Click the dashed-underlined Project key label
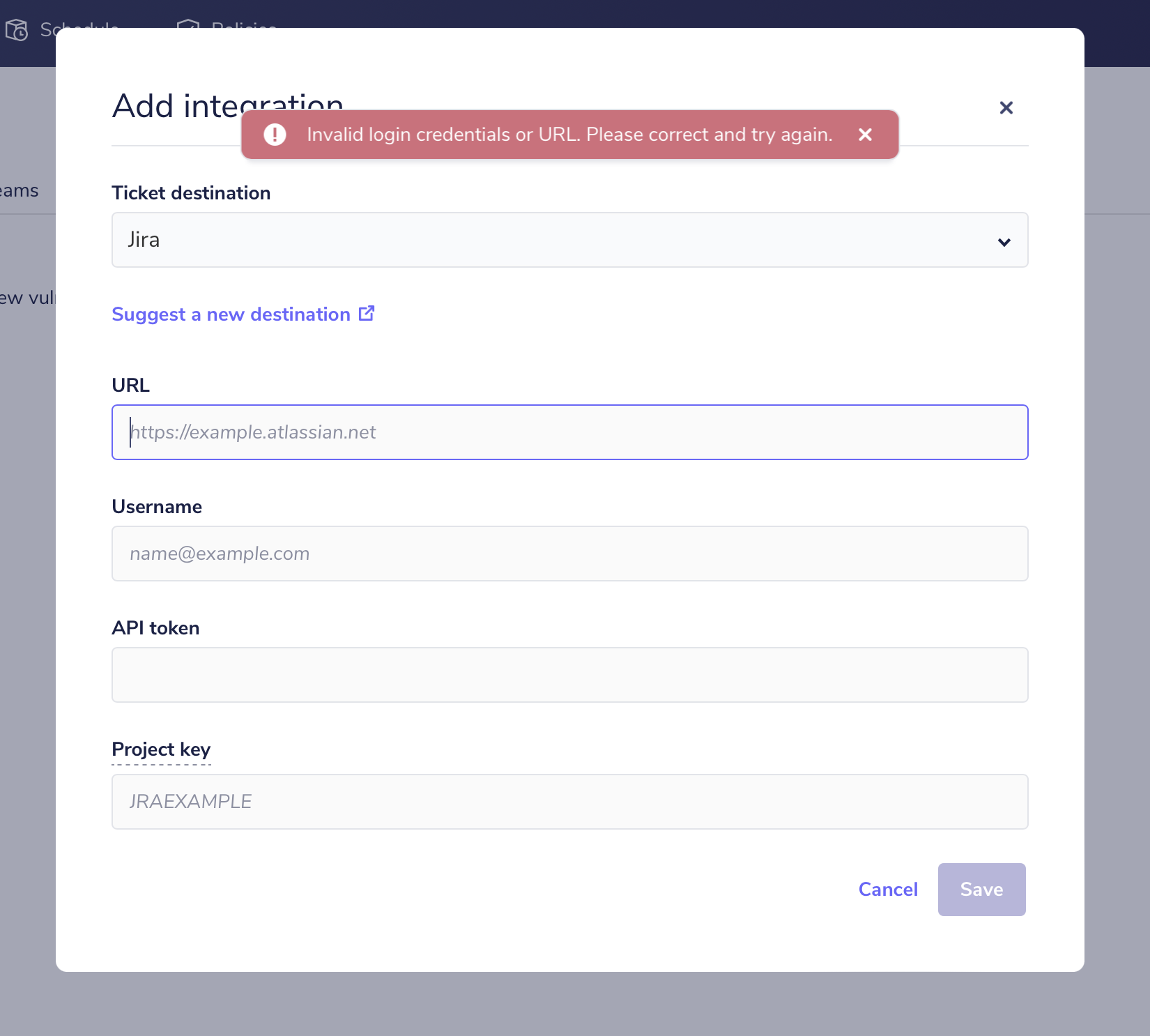 pyautogui.click(x=160, y=750)
